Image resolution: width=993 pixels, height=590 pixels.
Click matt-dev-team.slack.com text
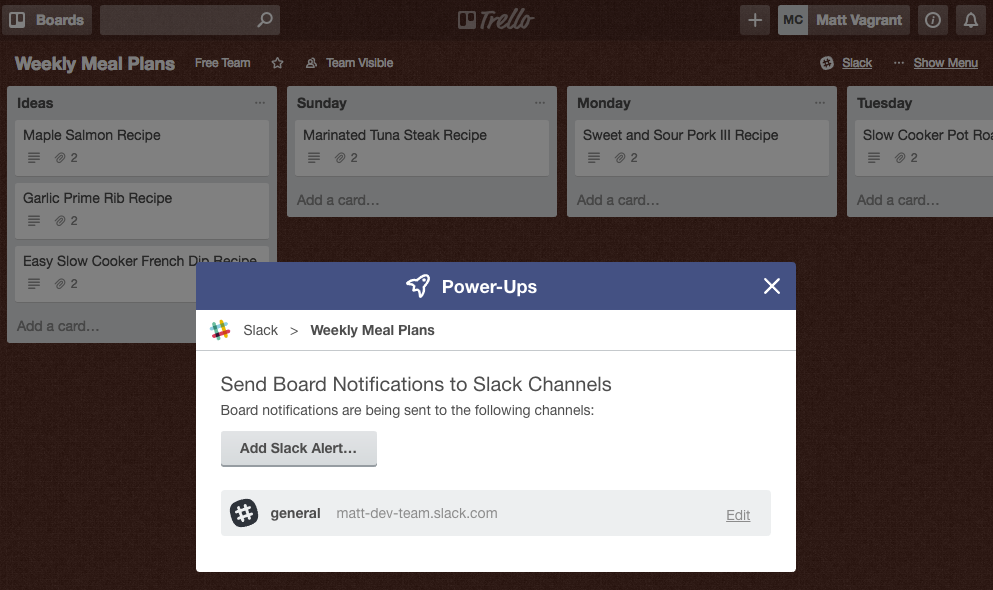point(417,513)
